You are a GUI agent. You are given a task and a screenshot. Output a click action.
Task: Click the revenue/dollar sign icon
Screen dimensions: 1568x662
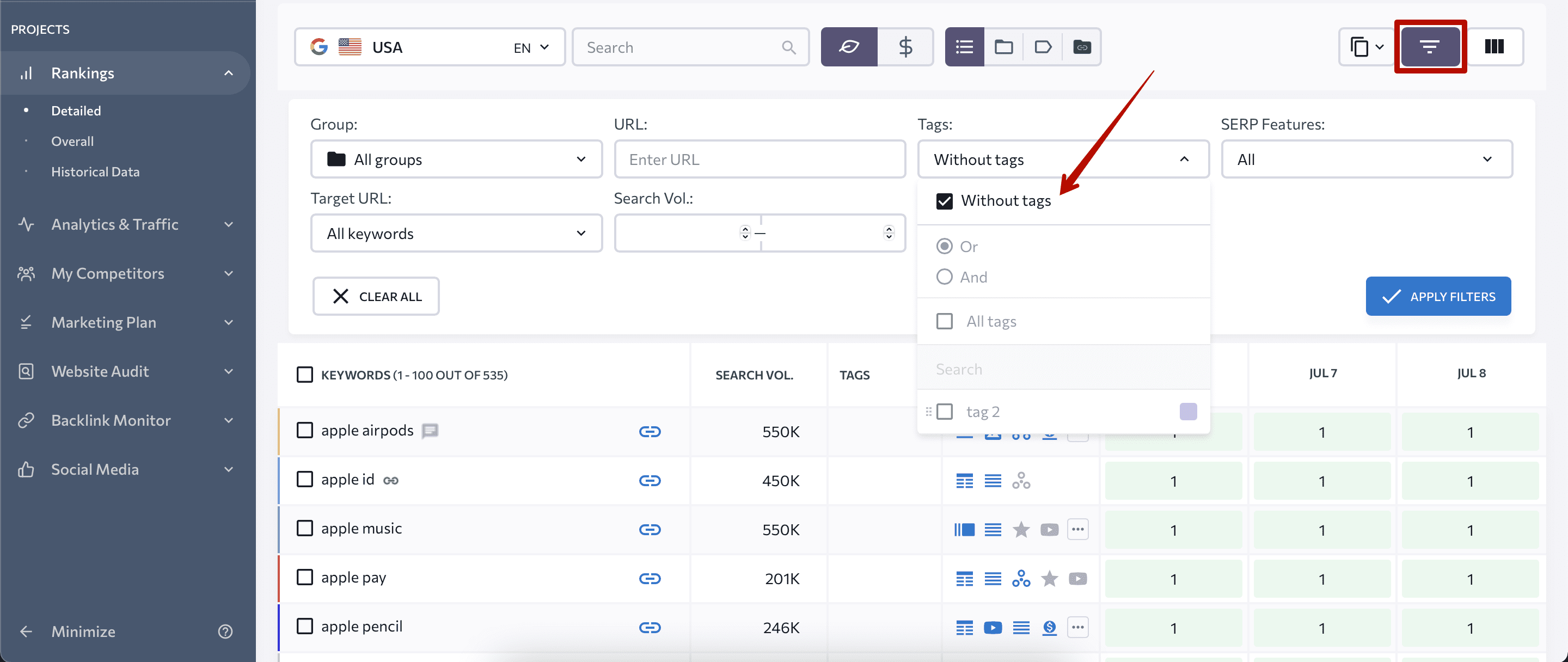905,46
